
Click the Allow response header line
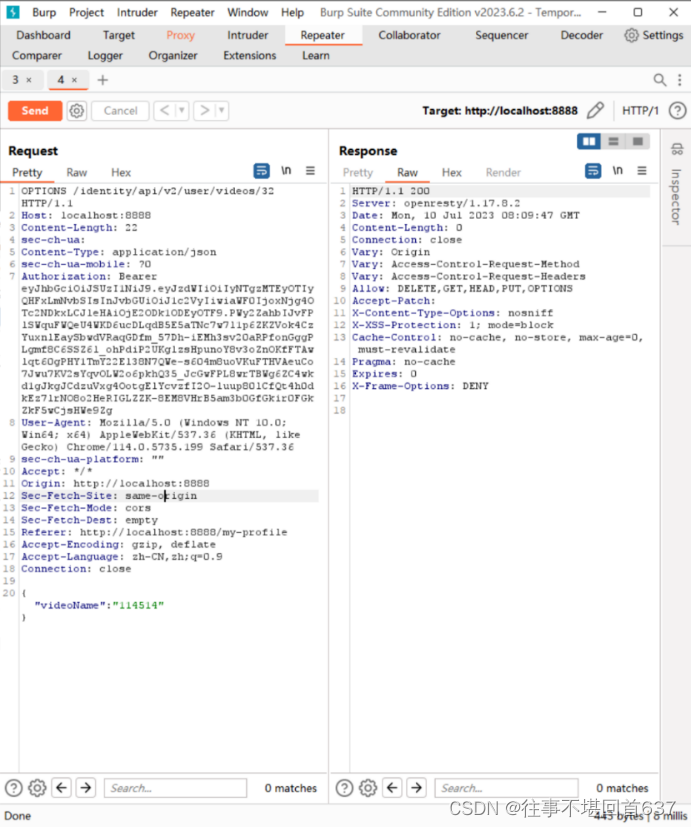462,289
